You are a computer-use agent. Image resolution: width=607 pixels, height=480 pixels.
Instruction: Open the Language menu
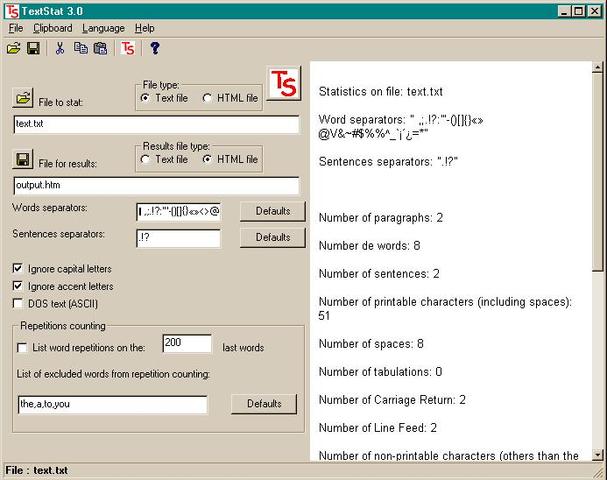click(x=103, y=28)
